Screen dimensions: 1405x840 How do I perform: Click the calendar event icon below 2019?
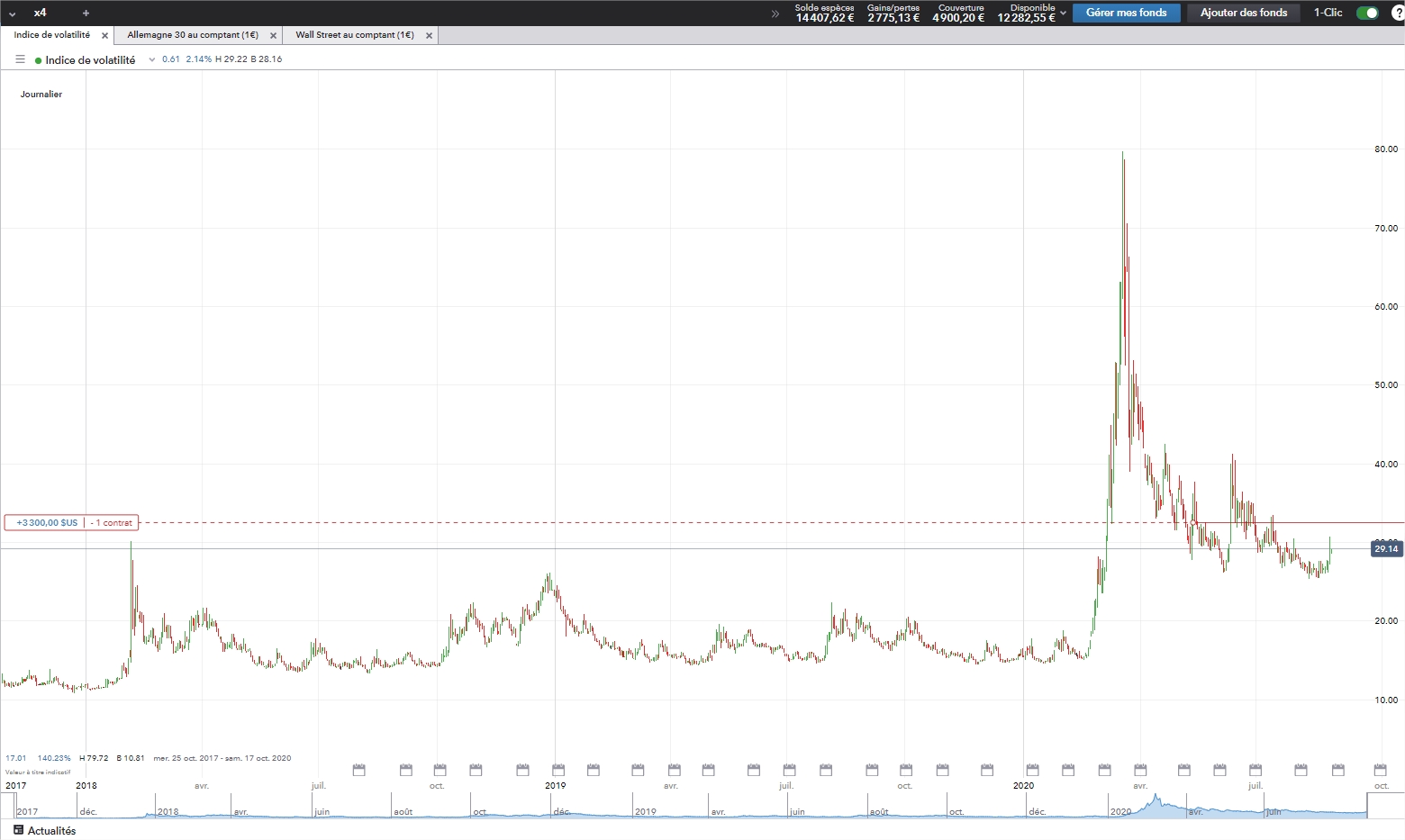558,770
